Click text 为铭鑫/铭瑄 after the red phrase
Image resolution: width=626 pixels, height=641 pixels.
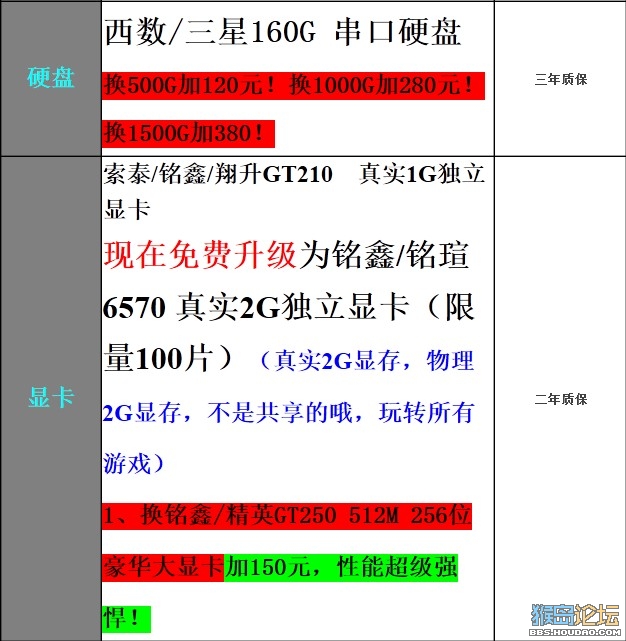tap(383, 255)
